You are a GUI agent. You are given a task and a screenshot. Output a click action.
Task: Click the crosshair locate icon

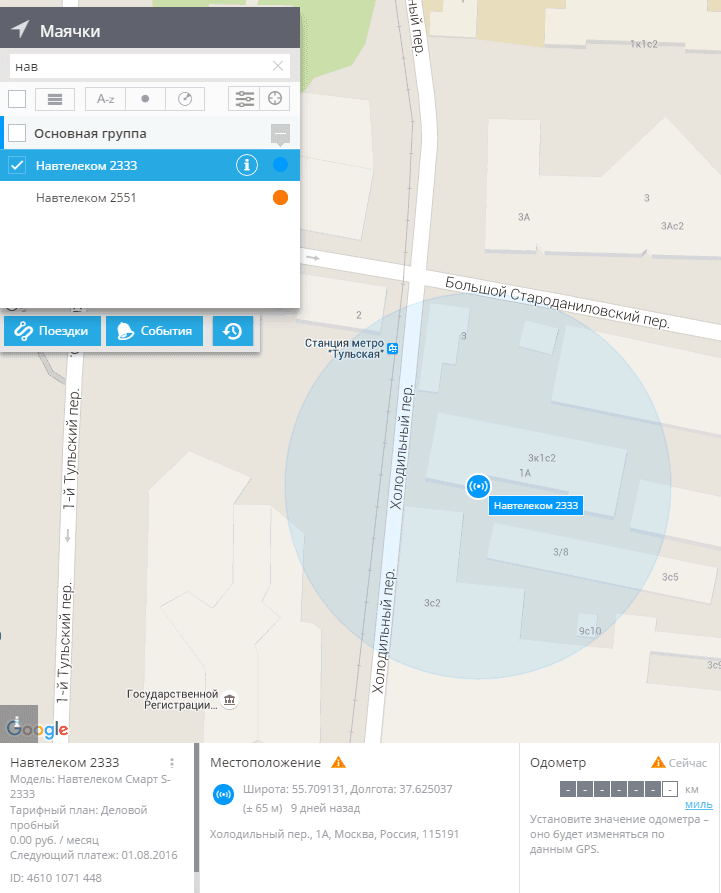pyautogui.click(x=276, y=99)
